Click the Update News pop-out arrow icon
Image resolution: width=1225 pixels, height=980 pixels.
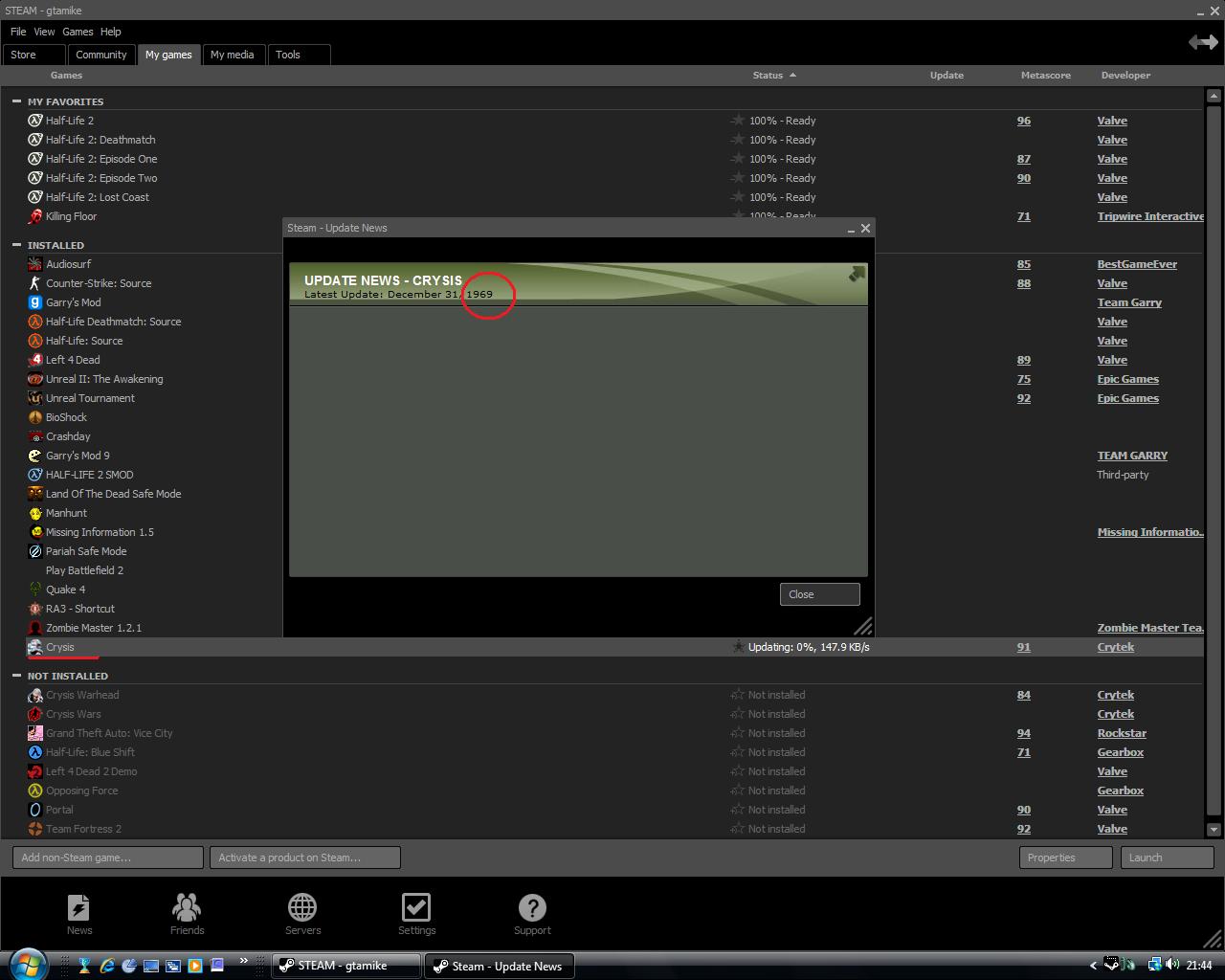point(857,274)
